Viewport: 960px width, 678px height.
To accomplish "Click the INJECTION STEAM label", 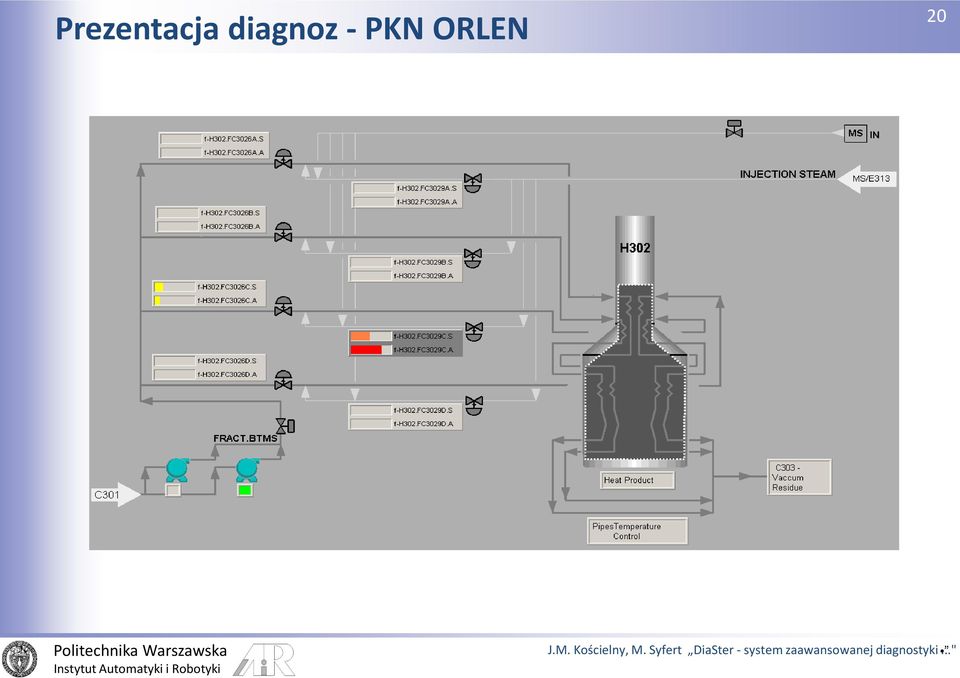I will 787,174.
